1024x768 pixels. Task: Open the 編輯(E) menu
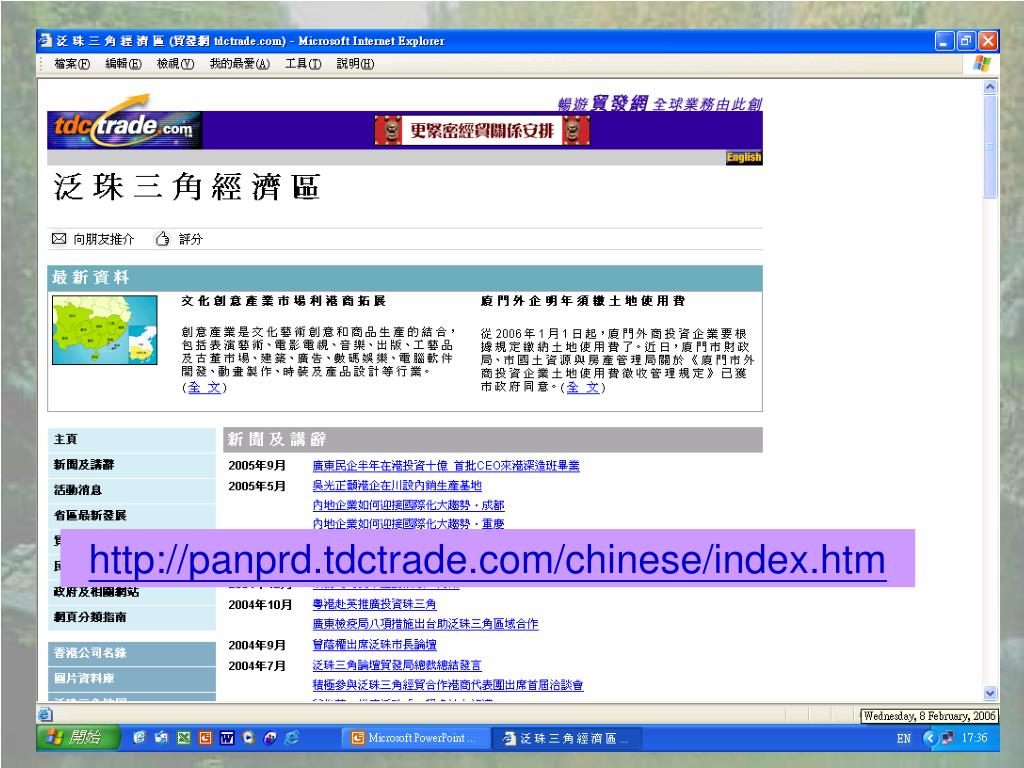click(123, 64)
